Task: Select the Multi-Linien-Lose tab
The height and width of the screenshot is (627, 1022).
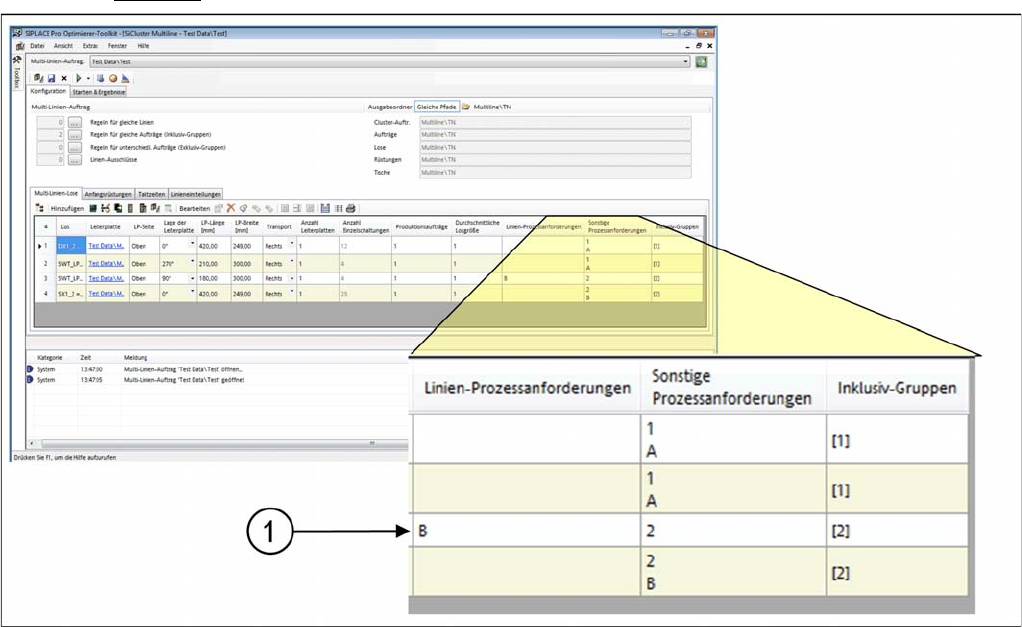Action: point(56,194)
